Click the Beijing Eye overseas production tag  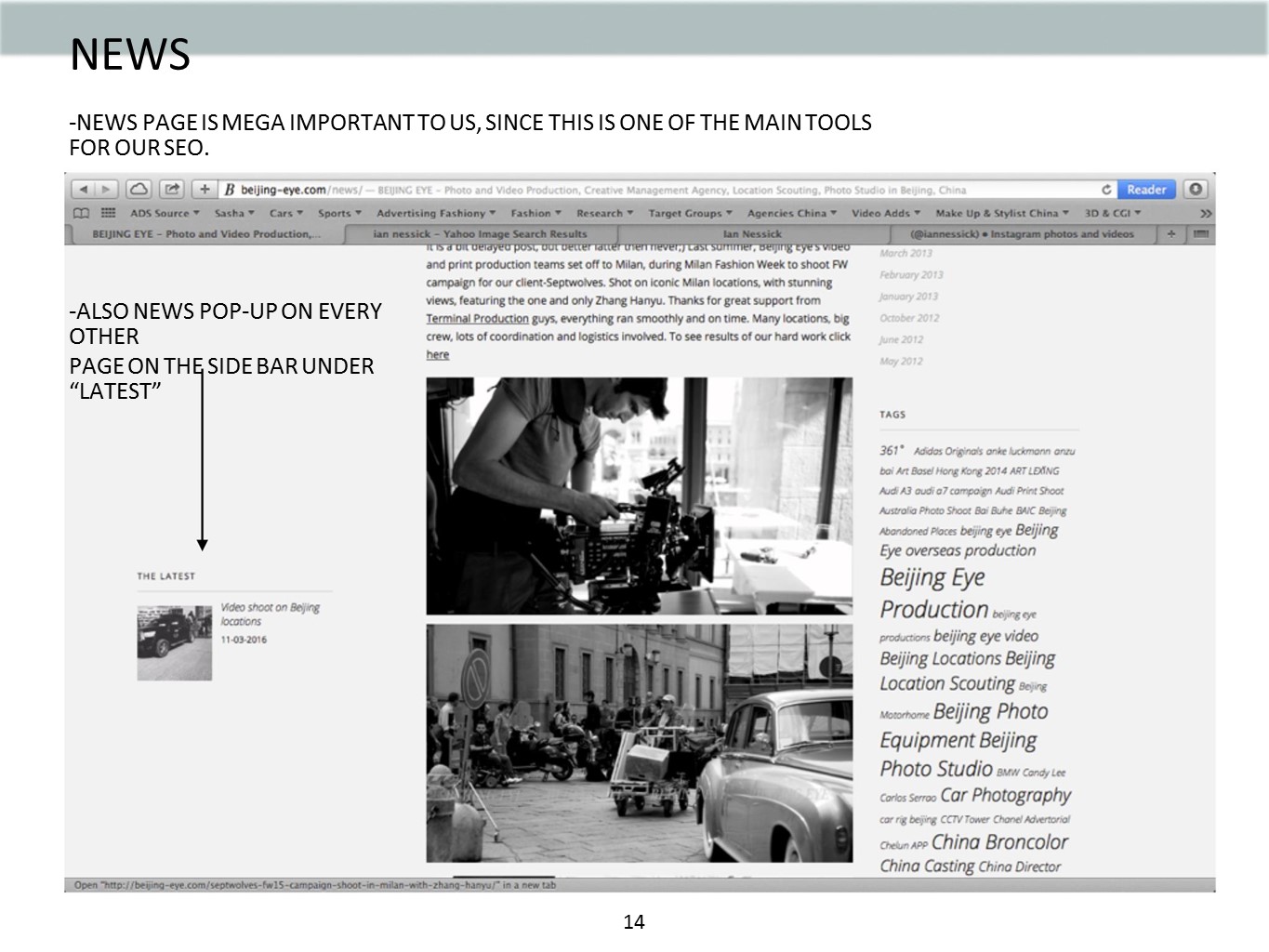[969, 540]
